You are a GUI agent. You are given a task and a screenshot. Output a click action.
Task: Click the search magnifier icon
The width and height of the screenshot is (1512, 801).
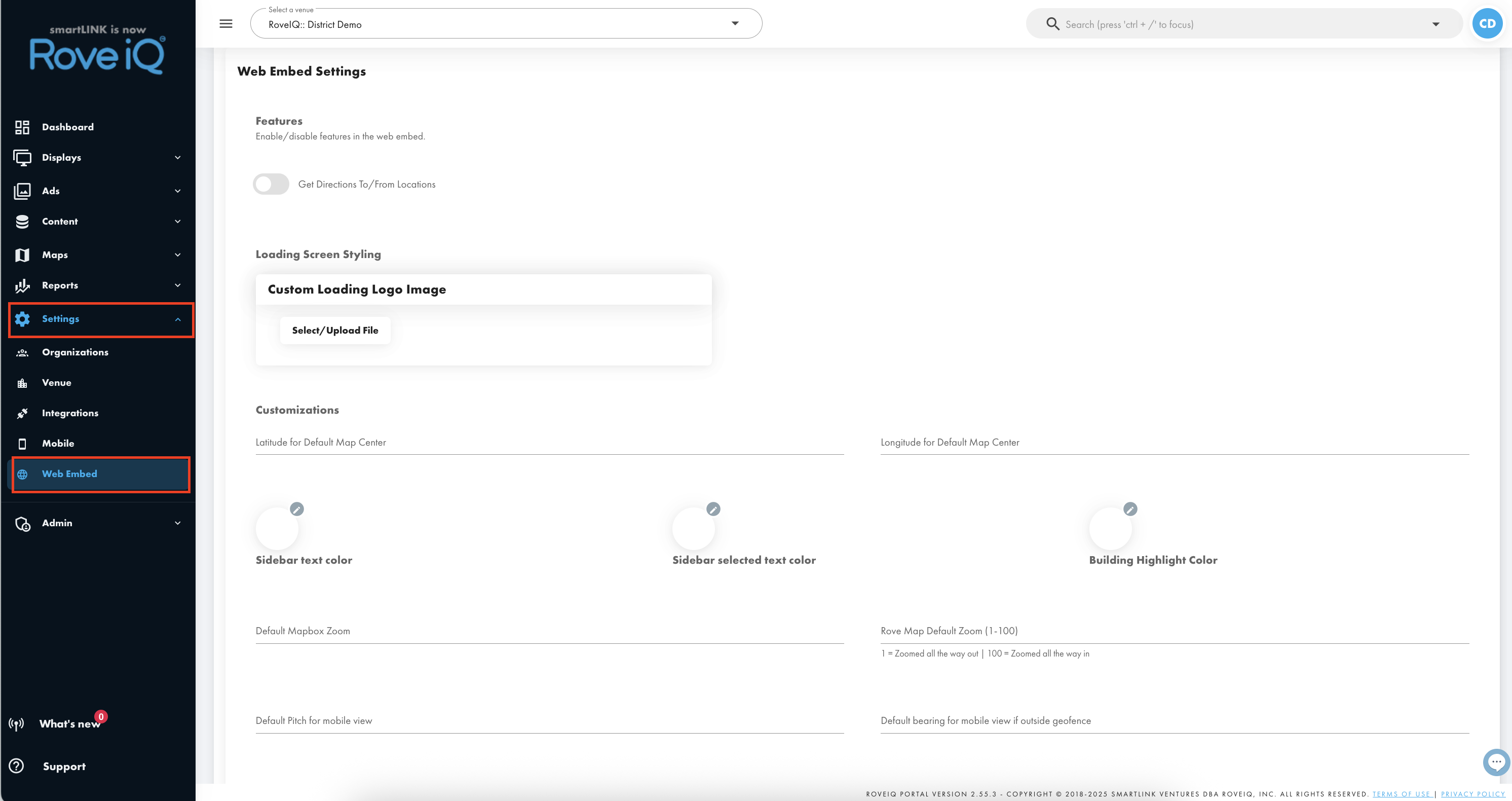click(x=1053, y=24)
